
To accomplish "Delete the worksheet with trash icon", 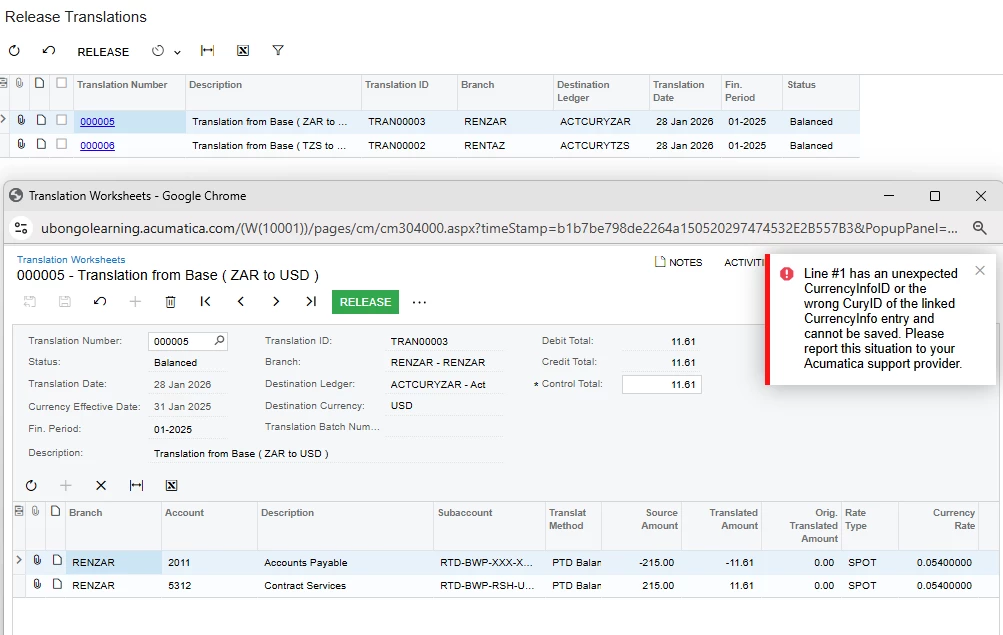I will pyautogui.click(x=170, y=302).
